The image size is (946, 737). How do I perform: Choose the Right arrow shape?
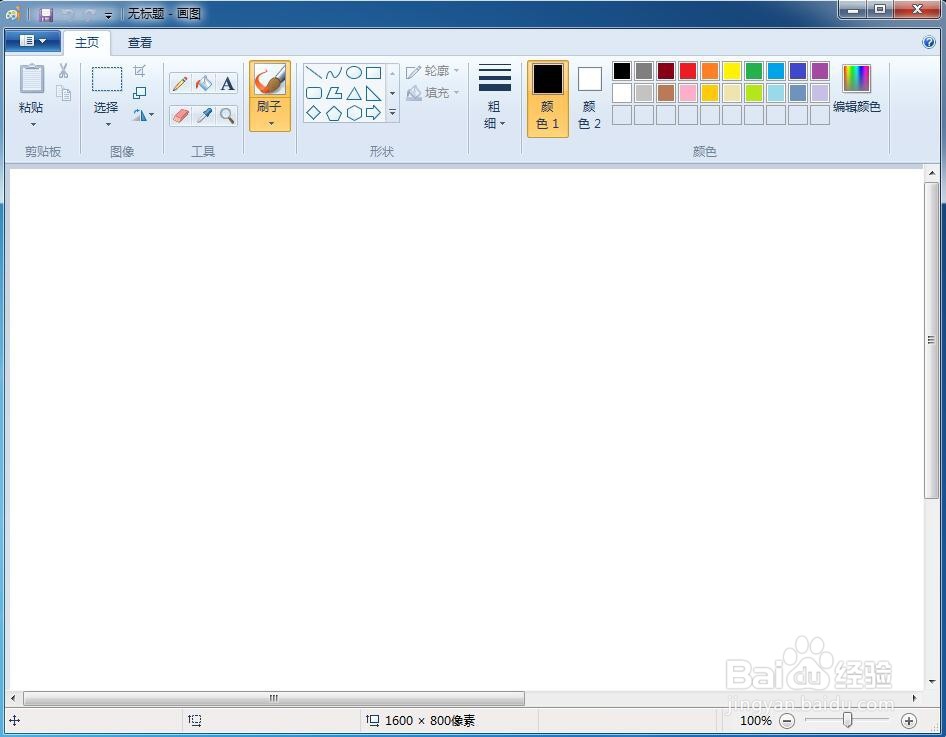coord(374,113)
